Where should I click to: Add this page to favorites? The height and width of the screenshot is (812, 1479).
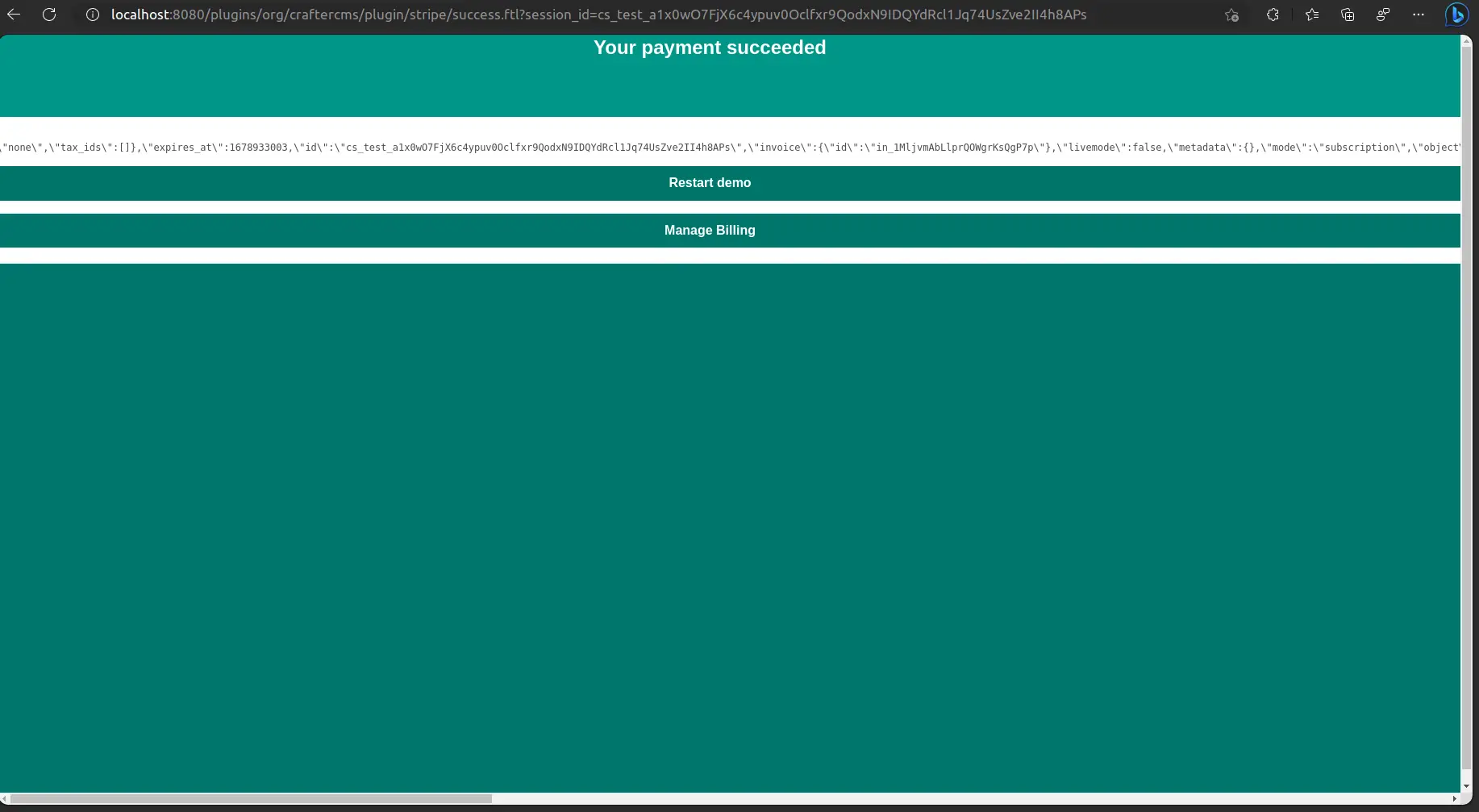(x=1231, y=15)
